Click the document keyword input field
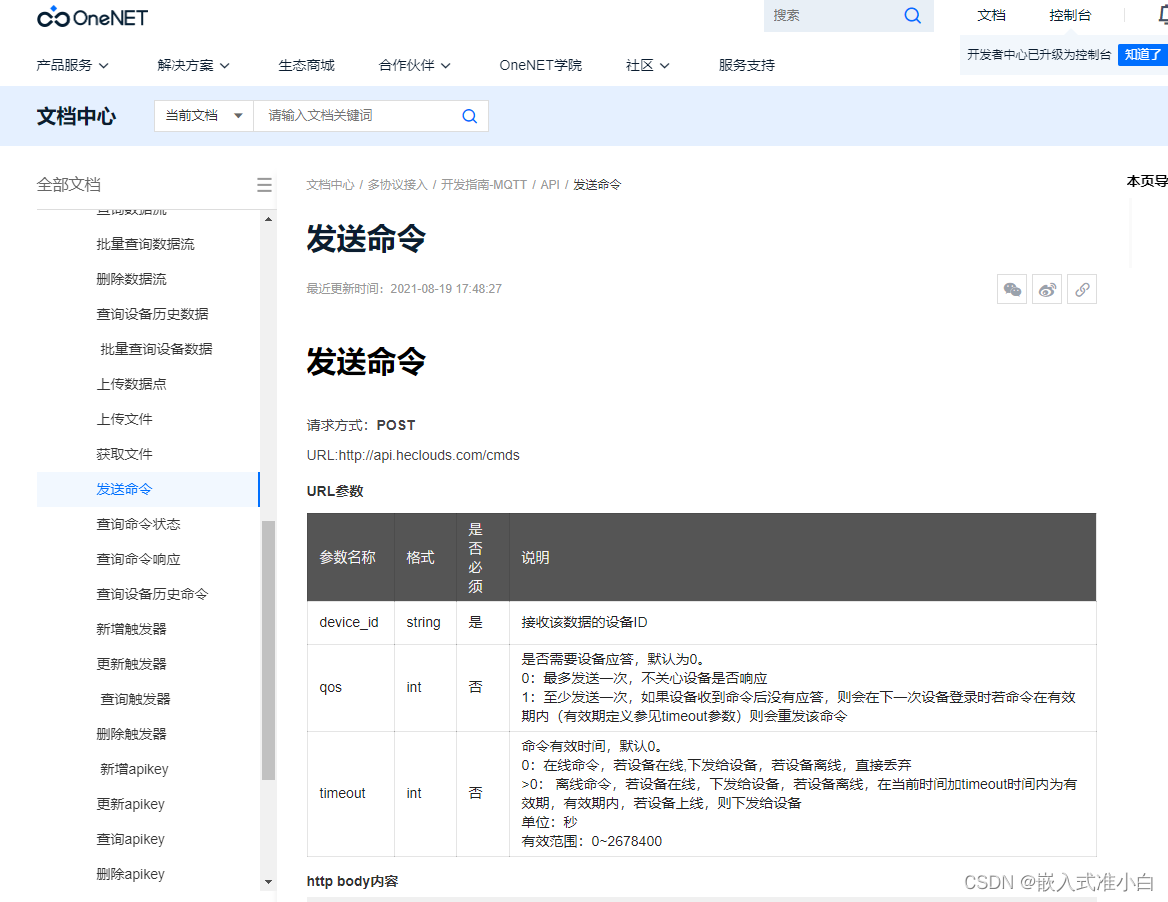The height and width of the screenshot is (902, 1168). click(x=350, y=115)
